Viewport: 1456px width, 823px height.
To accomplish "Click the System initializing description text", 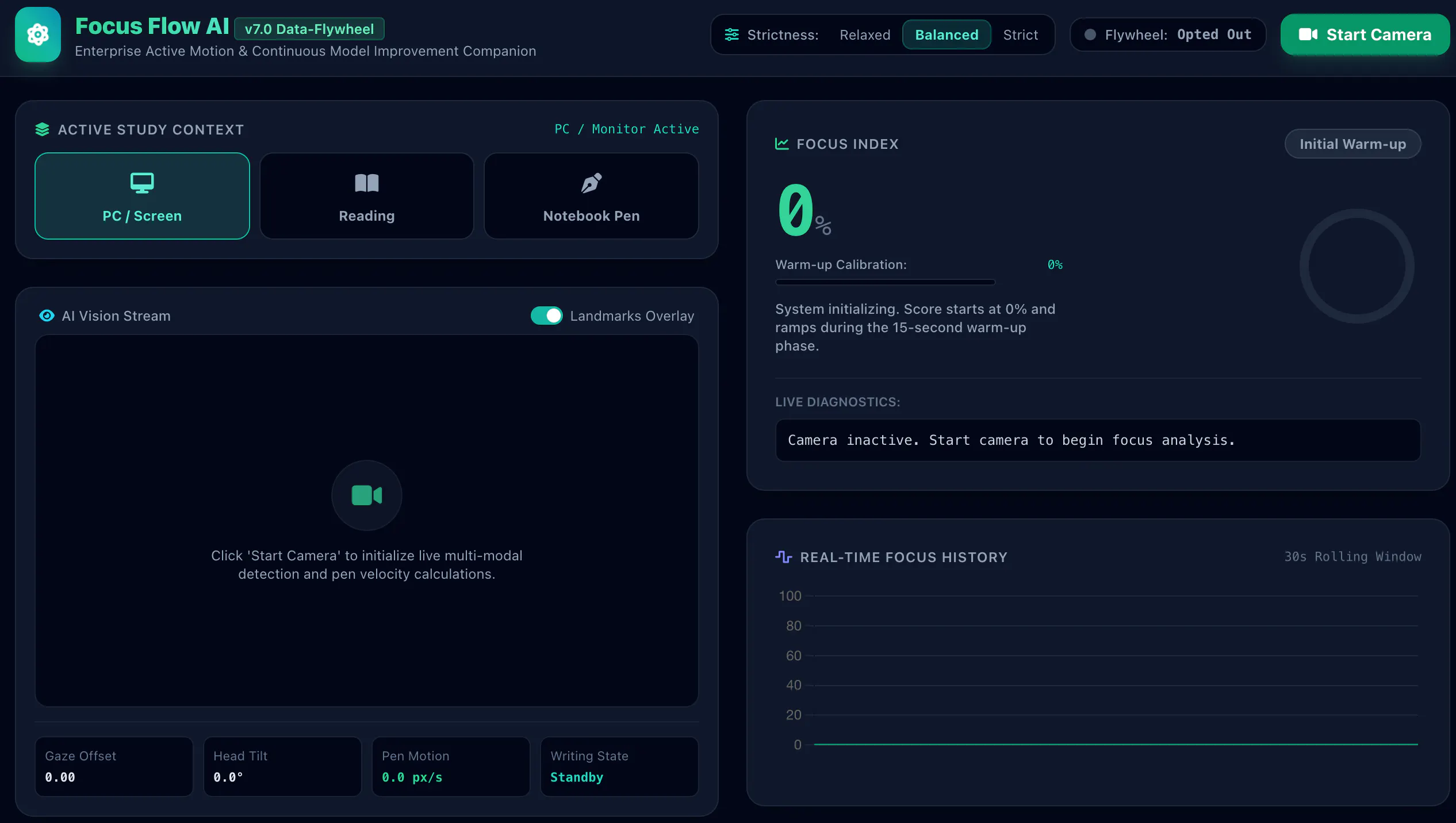I will pyautogui.click(x=915, y=328).
